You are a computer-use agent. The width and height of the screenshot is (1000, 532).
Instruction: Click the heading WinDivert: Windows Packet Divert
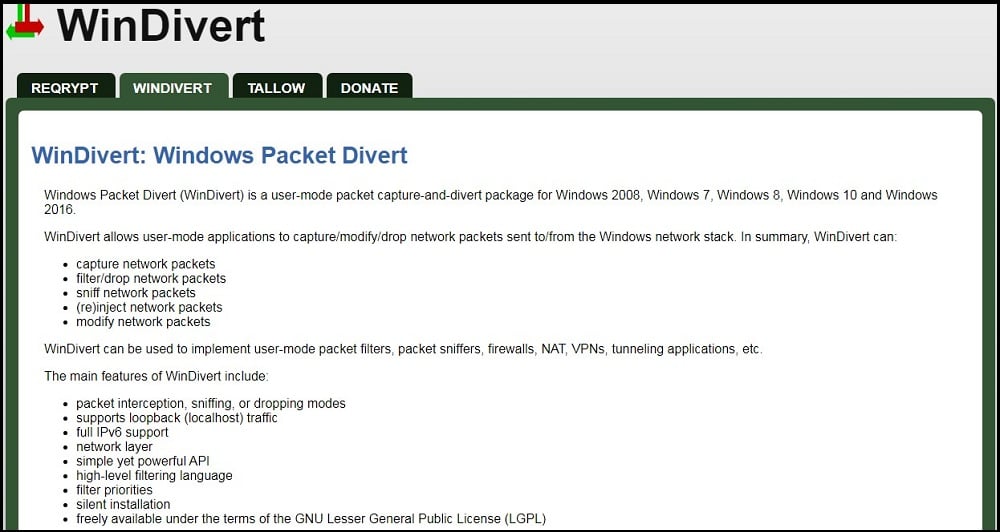coord(219,155)
